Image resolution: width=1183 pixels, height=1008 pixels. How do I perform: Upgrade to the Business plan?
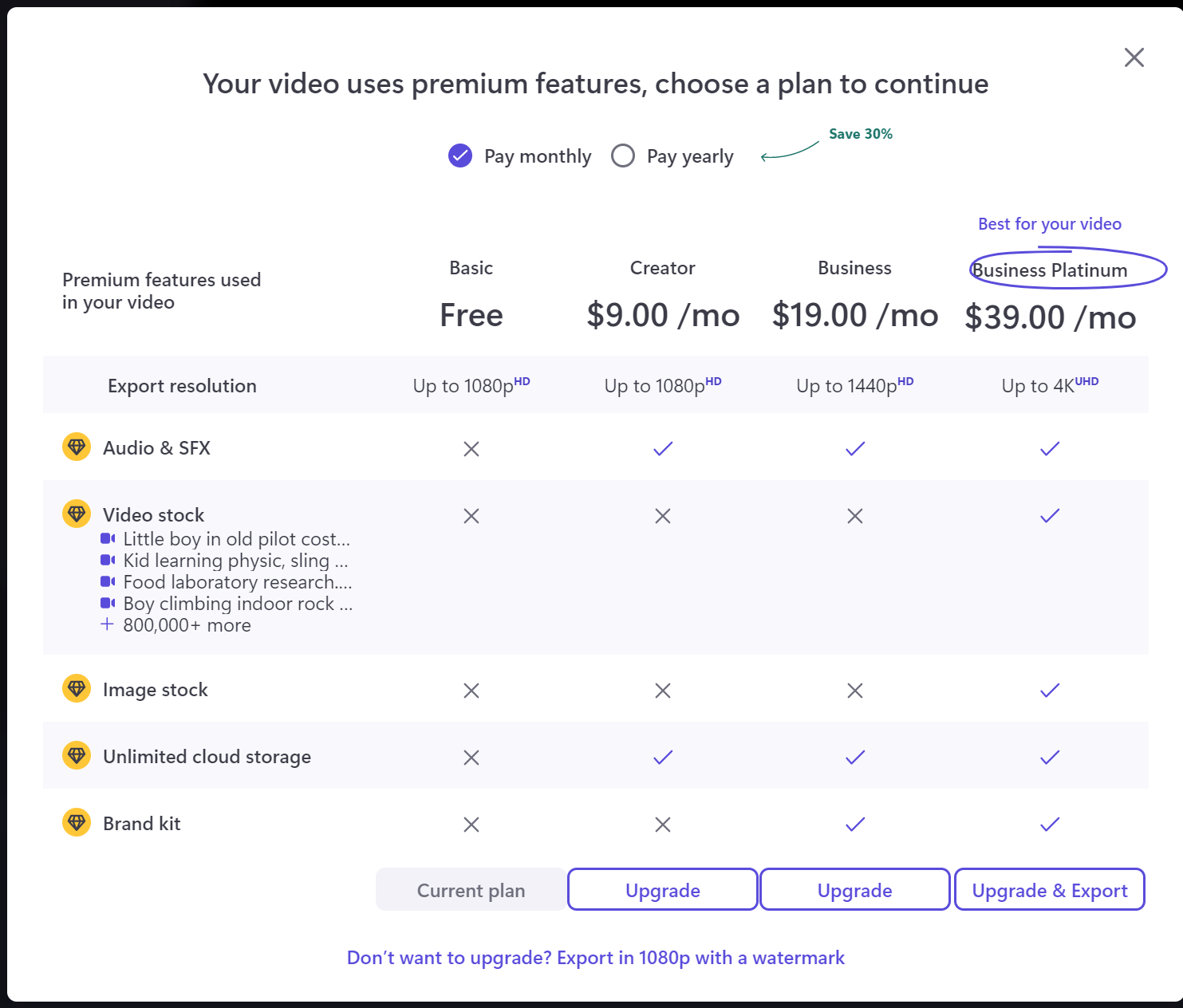click(855, 889)
